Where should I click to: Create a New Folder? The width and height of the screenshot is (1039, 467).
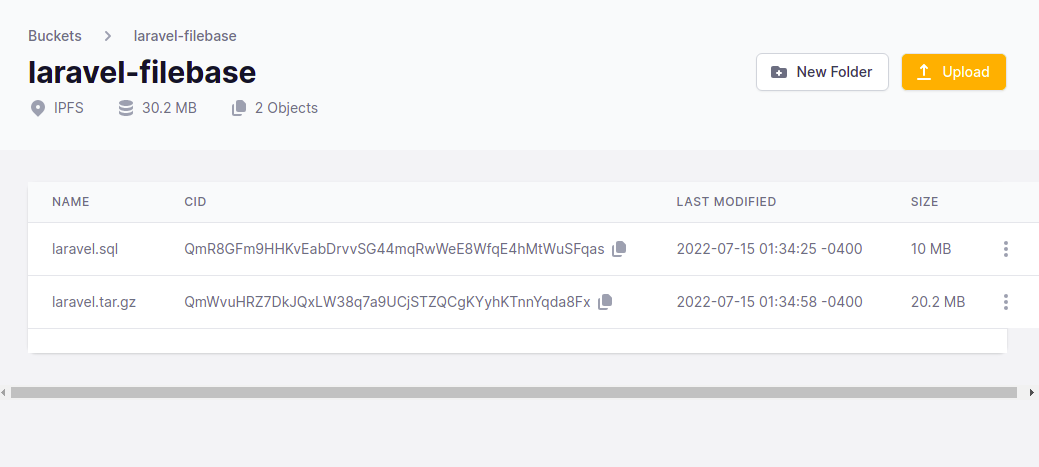pos(822,72)
